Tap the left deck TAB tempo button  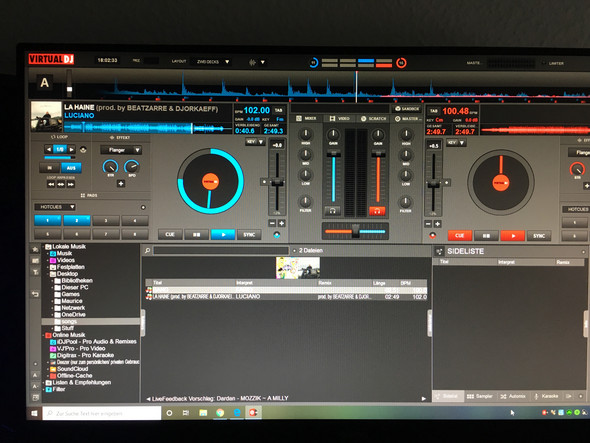(x=278, y=110)
